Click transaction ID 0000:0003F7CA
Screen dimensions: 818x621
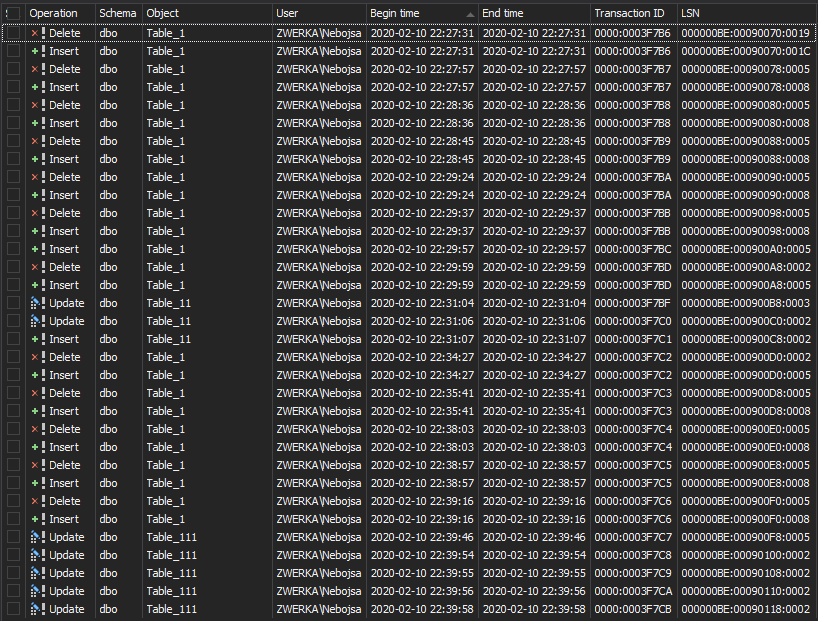(633, 591)
